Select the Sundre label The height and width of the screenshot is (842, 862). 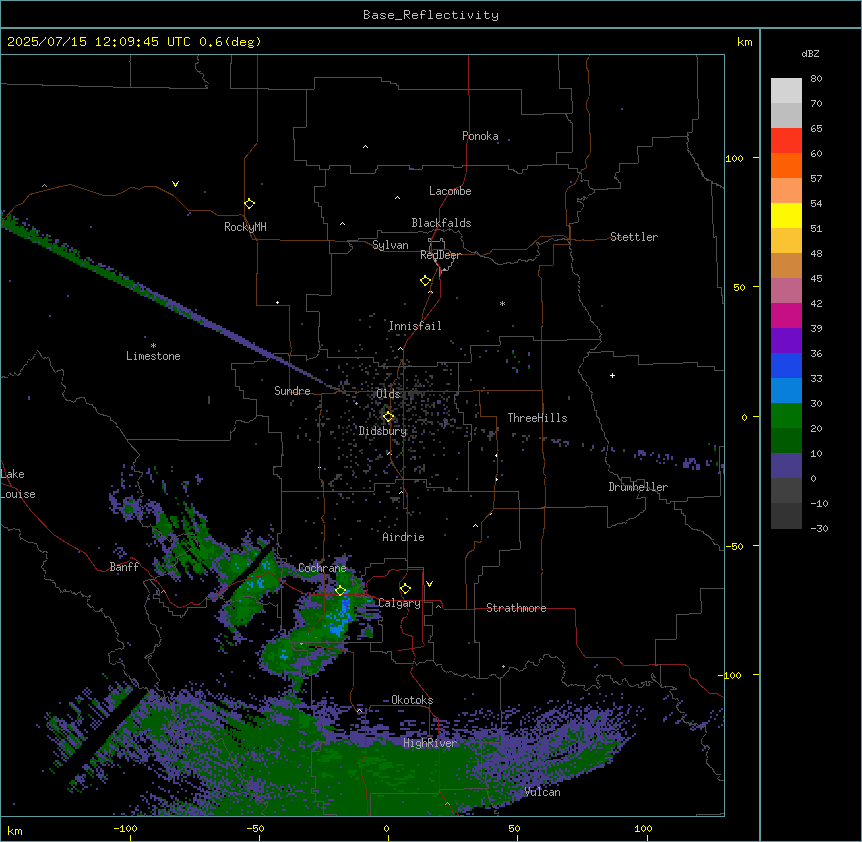(292, 391)
